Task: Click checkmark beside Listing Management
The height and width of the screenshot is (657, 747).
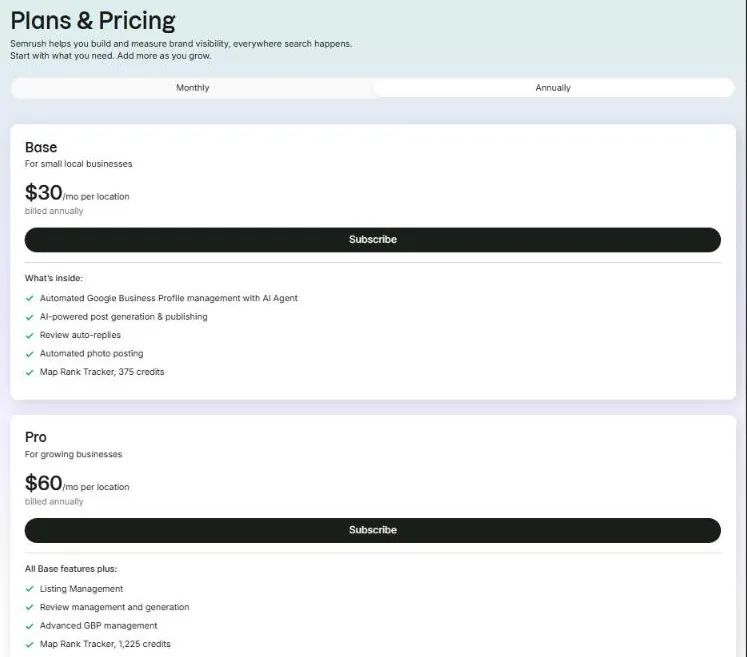Action: click(30, 589)
